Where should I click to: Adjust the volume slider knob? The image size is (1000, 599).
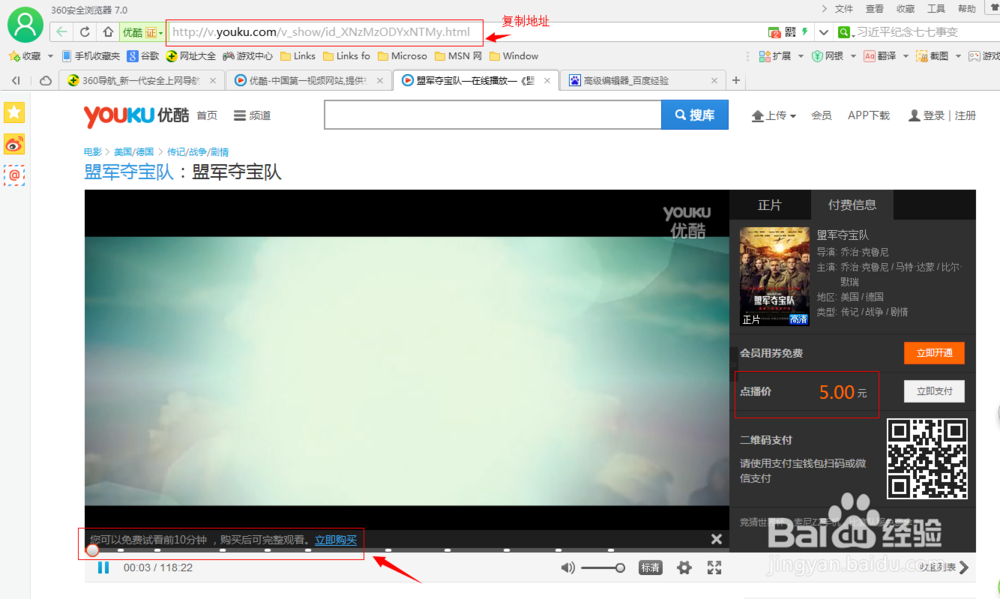point(620,568)
